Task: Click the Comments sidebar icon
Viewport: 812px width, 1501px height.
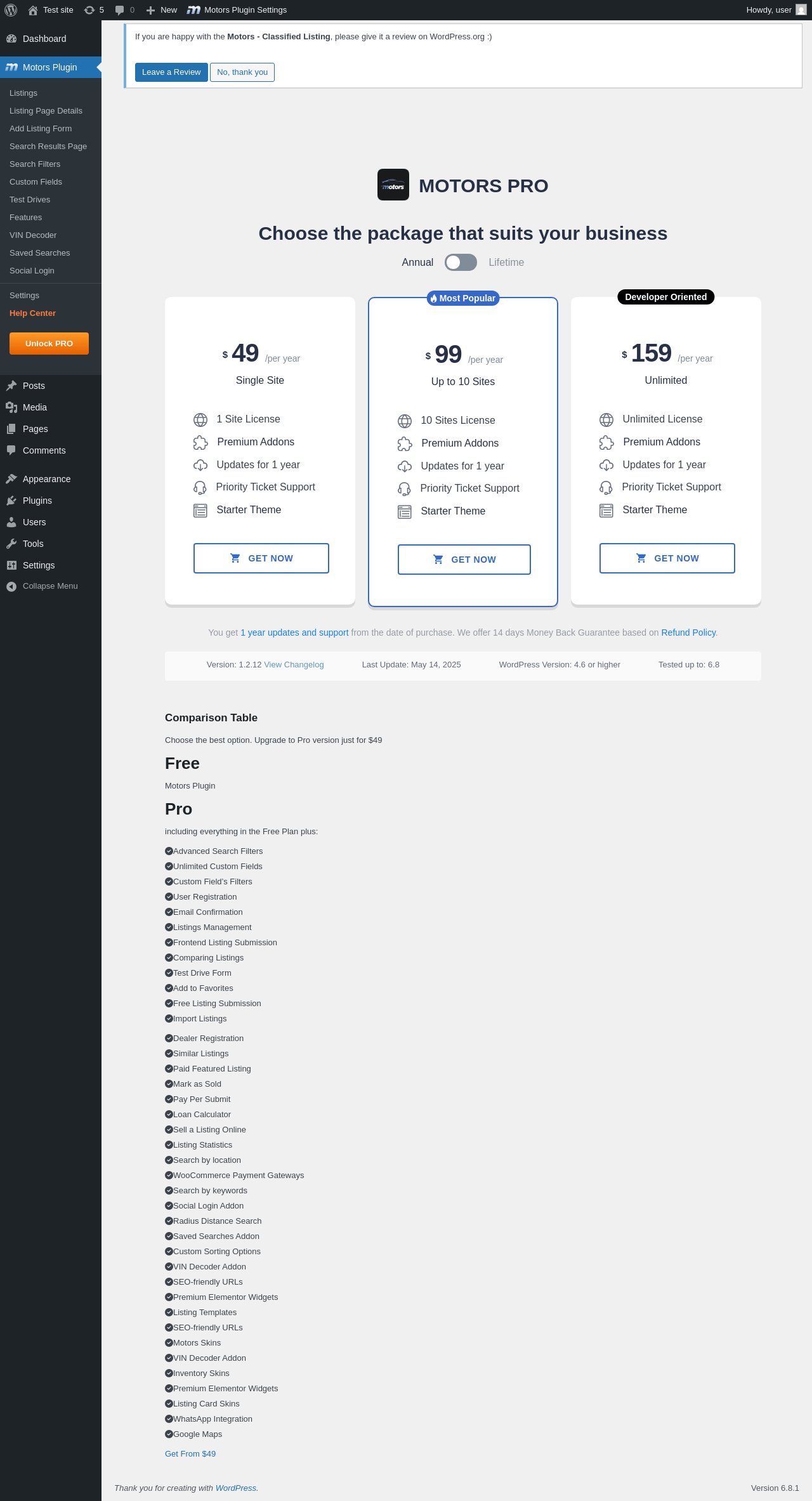Action: [11, 450]
